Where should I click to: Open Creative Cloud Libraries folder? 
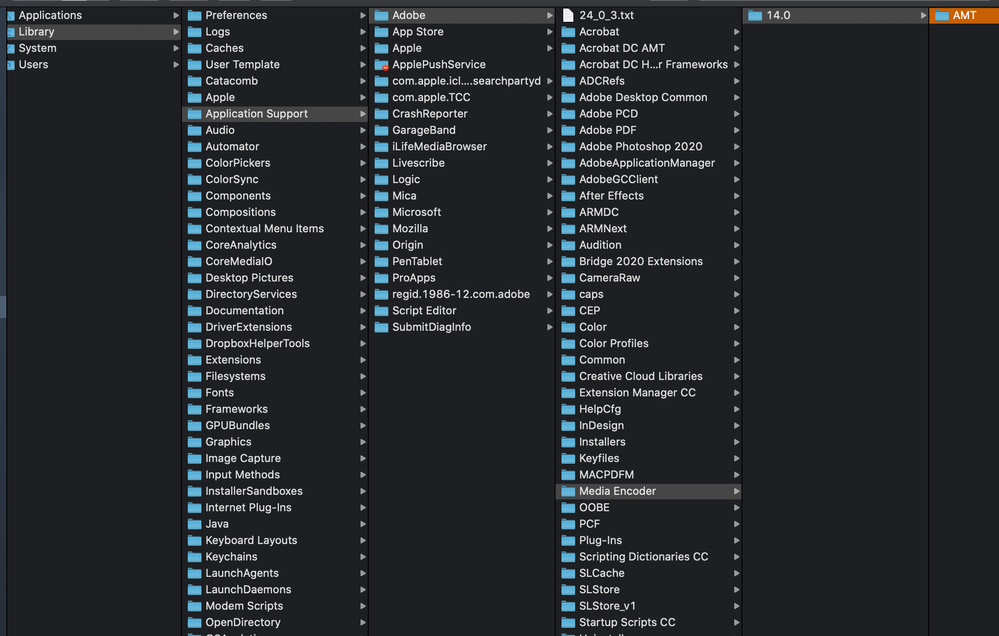[649, 377]
